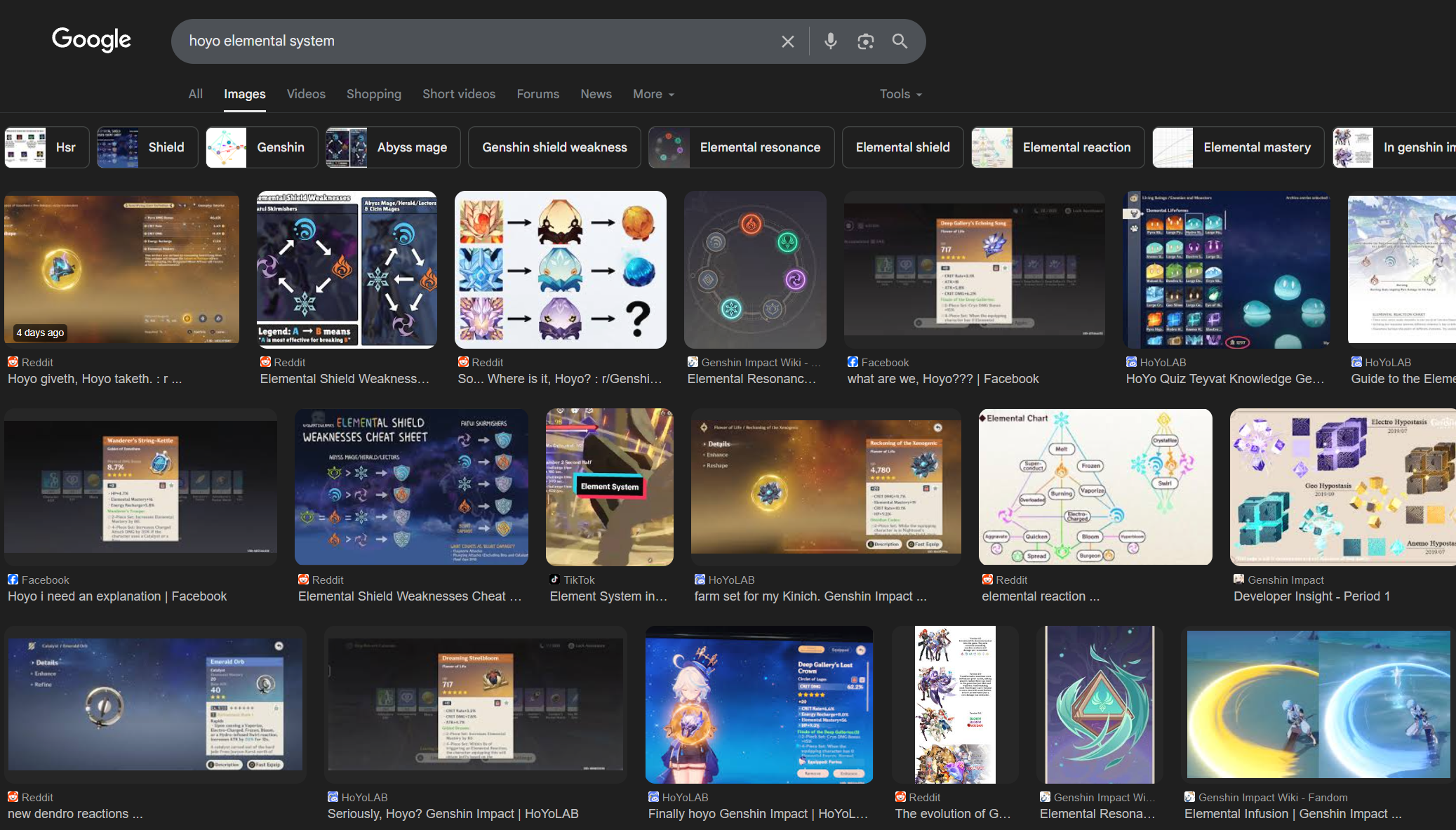Open the Hypostasis Developer Insight image
The height and width of the screenshot is (830, 1456).
(x=1343, y=487)
